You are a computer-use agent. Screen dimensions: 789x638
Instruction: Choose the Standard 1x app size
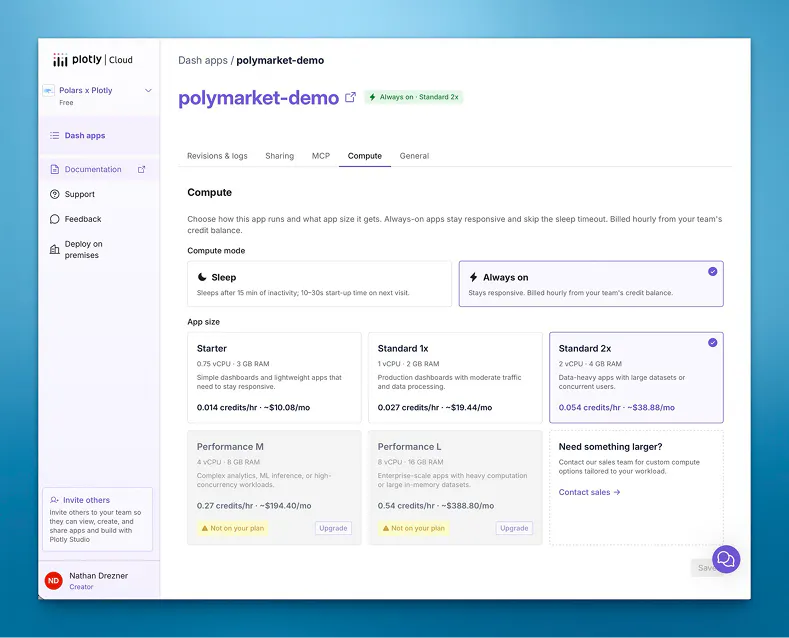point(455,377)
